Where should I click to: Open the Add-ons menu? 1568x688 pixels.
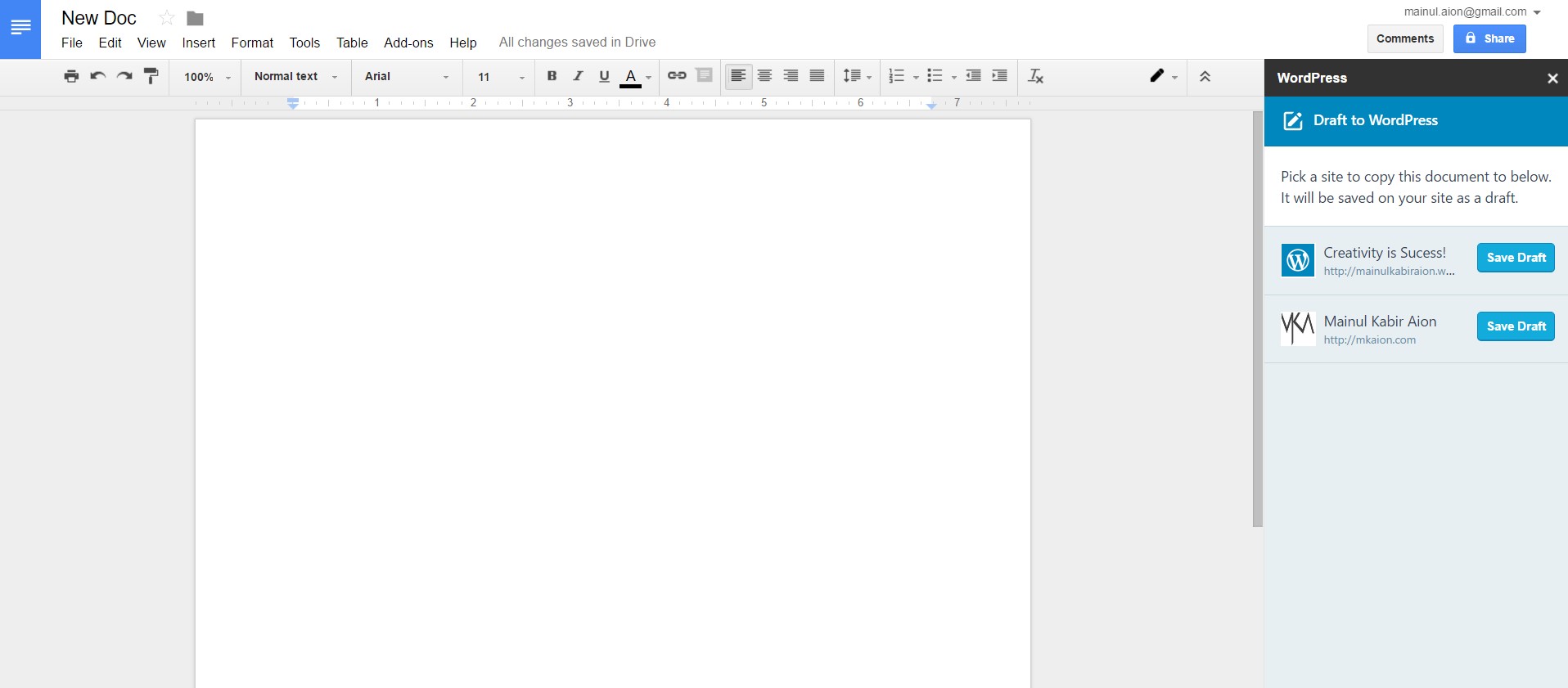(x=408, y=43)
